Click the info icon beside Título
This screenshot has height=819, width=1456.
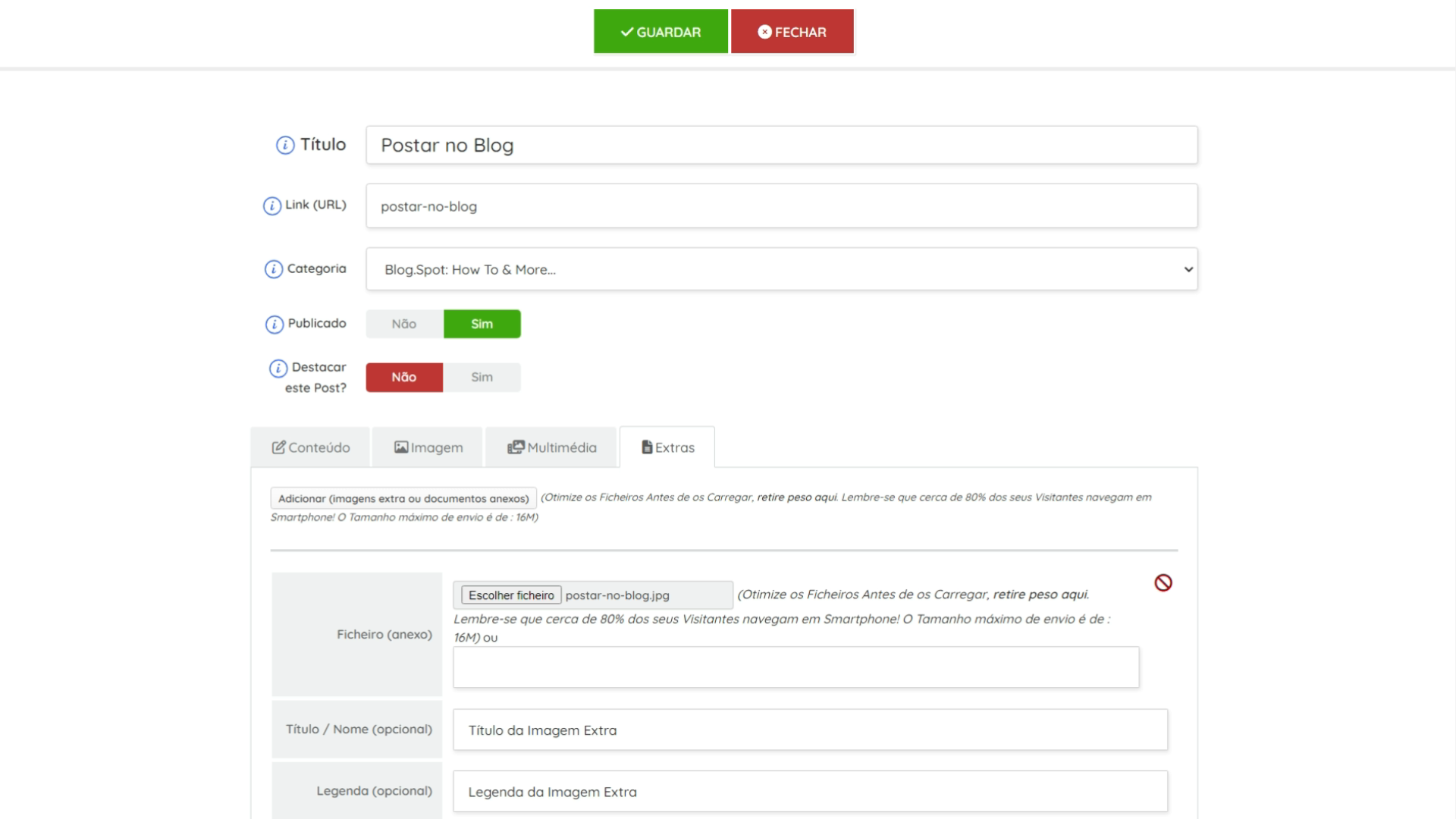pos(284,145)
